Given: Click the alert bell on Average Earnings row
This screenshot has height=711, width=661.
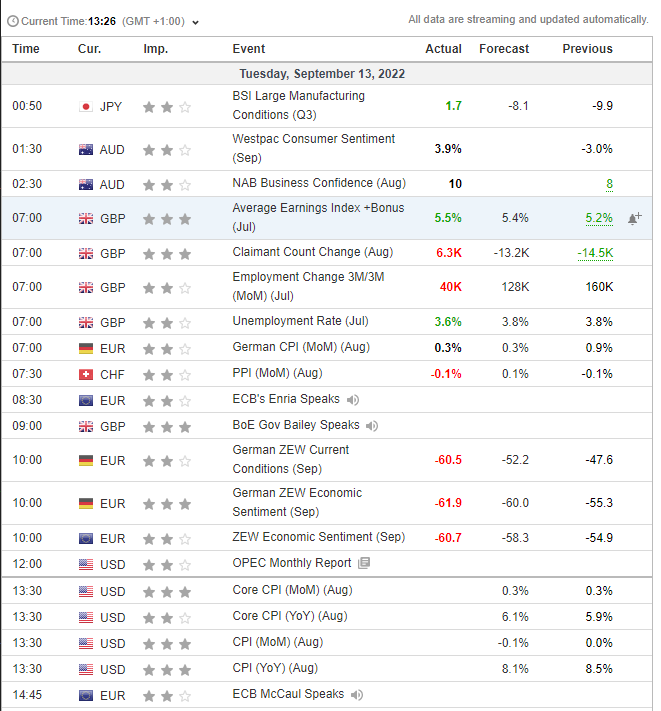Looking at the screenshot, I should pyautogui.click(x=634, y=218).
